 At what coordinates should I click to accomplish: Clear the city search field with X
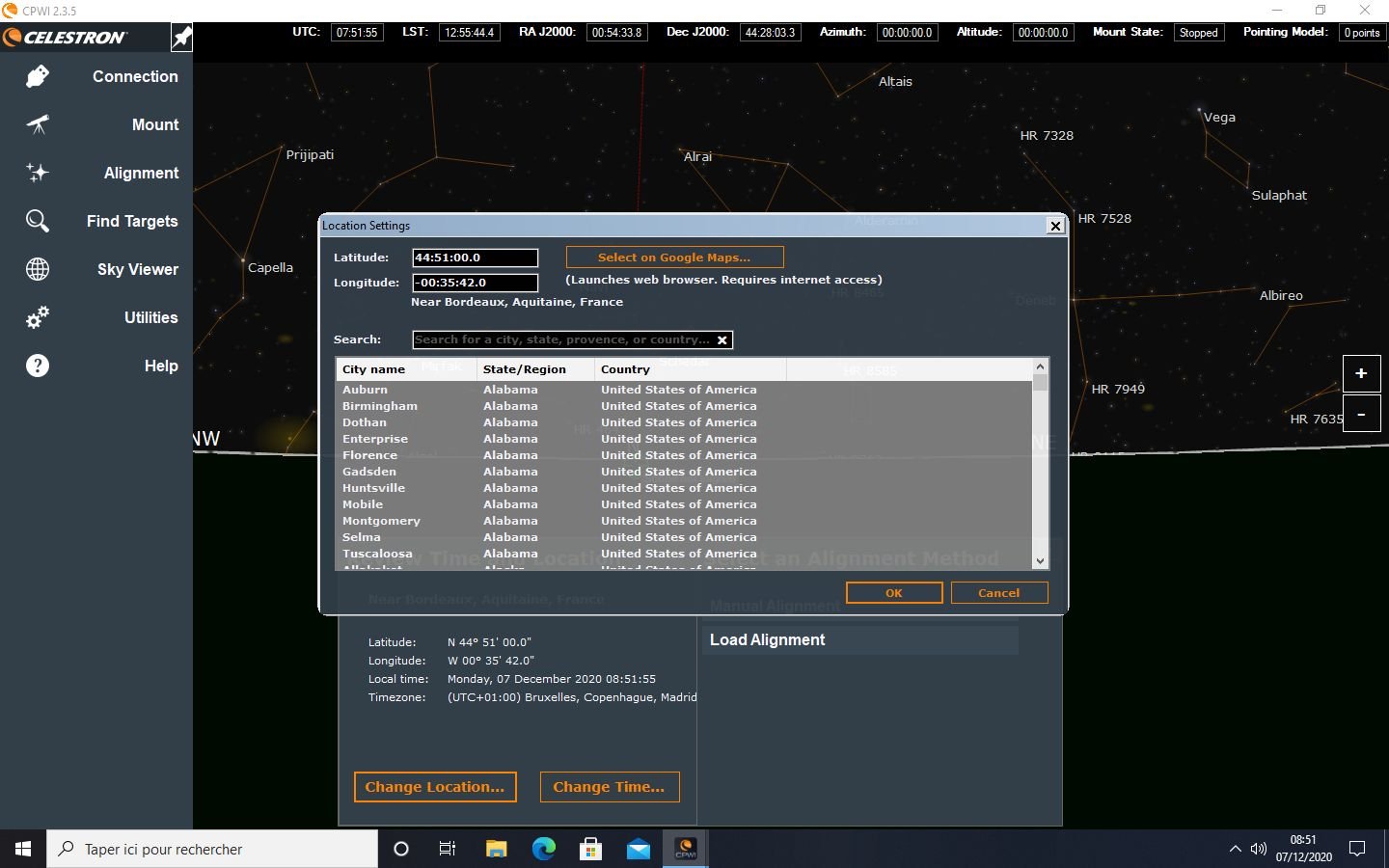pyautogui.click(x=722, y=339)
